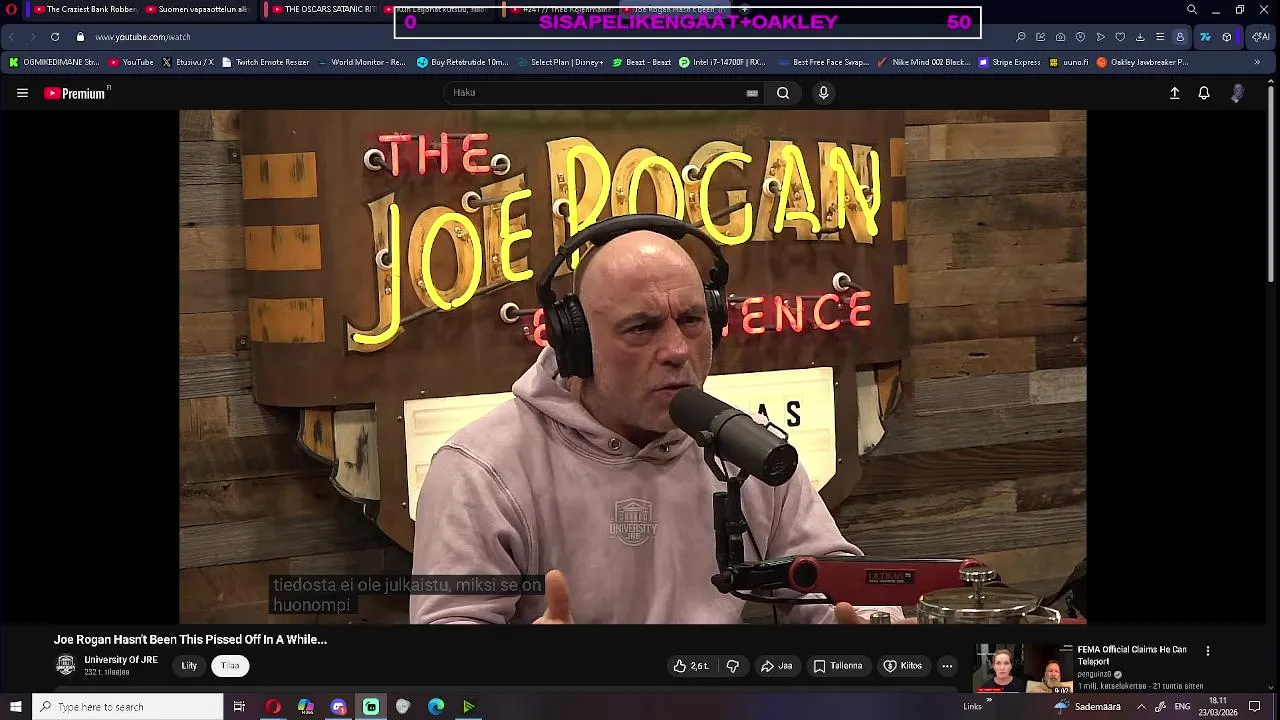Show hidden bookmarks overflow chevron

[x=1257, y=62]
